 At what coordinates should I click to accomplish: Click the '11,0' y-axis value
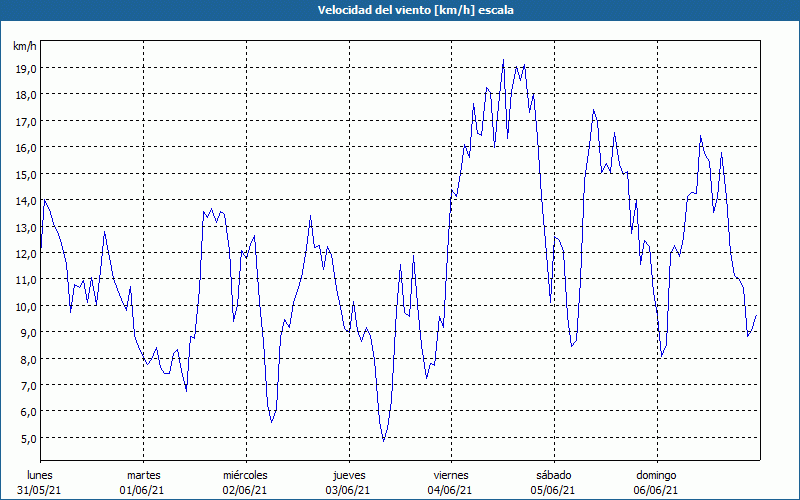click(x=26, y=280)
